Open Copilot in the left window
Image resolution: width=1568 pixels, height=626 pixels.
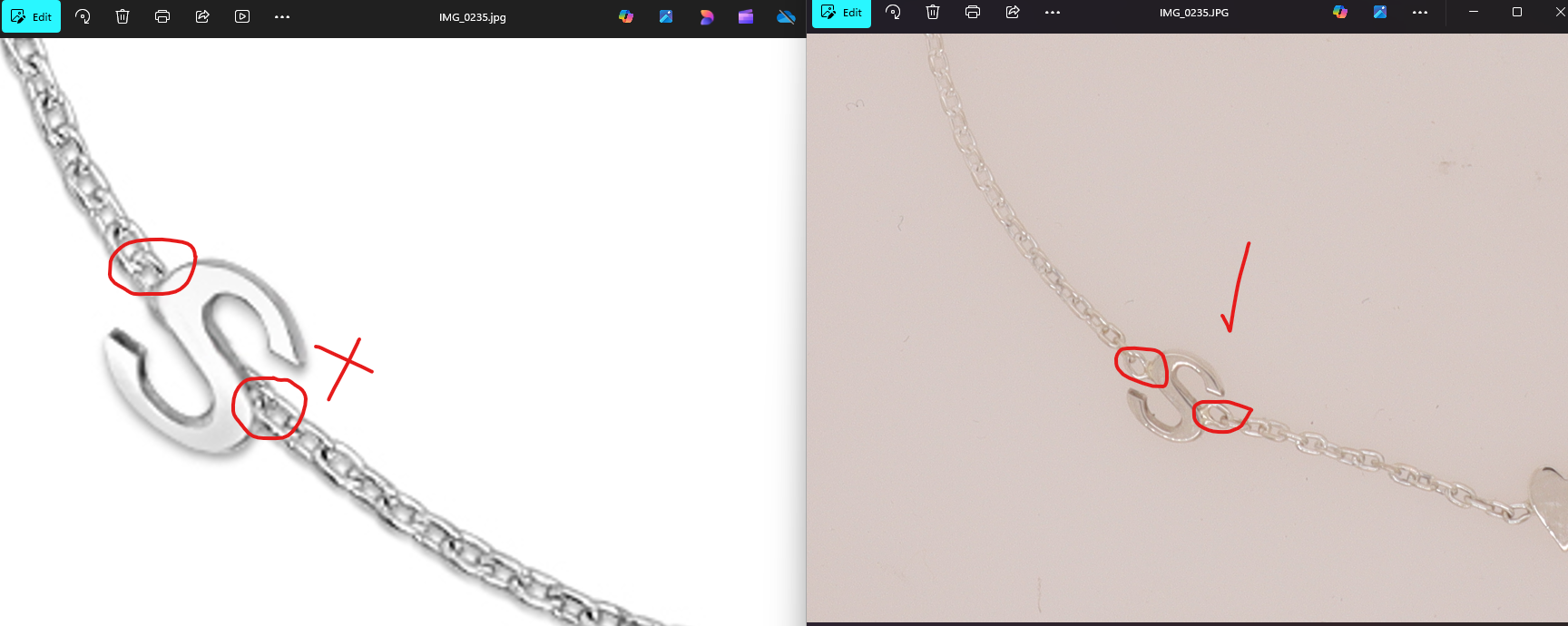[626, 16]
